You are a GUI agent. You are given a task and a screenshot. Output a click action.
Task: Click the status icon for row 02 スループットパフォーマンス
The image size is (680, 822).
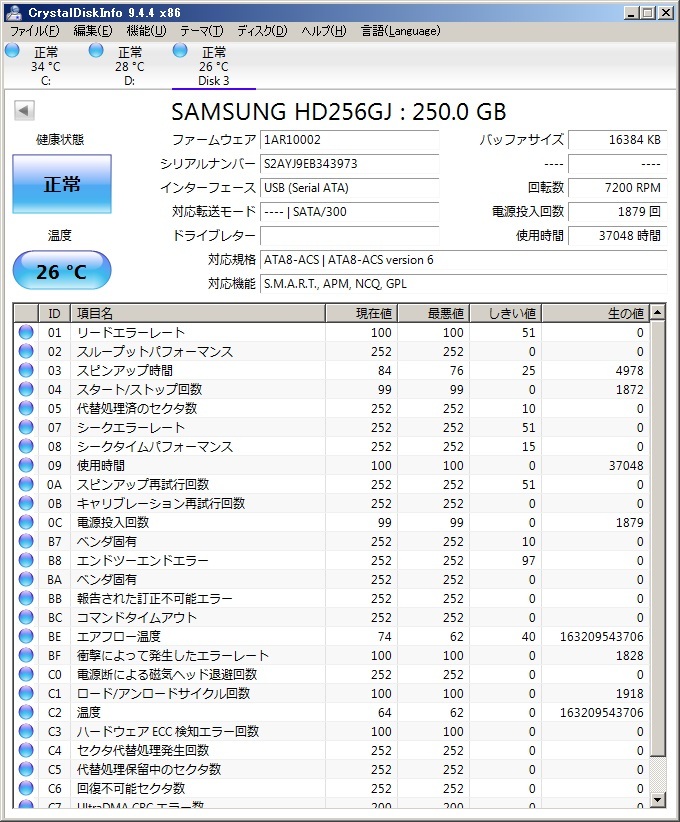(x=26, y=351)
